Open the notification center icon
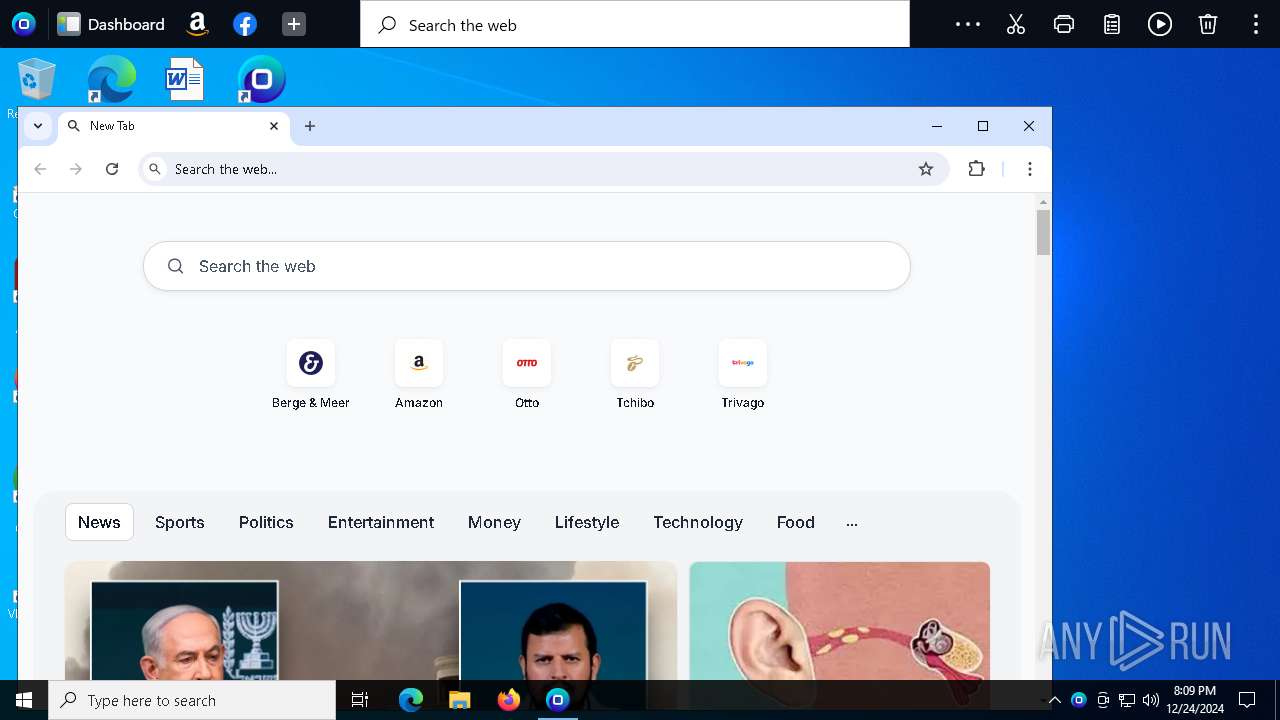This screenshot has height=720, width=1280. coord(1247,700)
